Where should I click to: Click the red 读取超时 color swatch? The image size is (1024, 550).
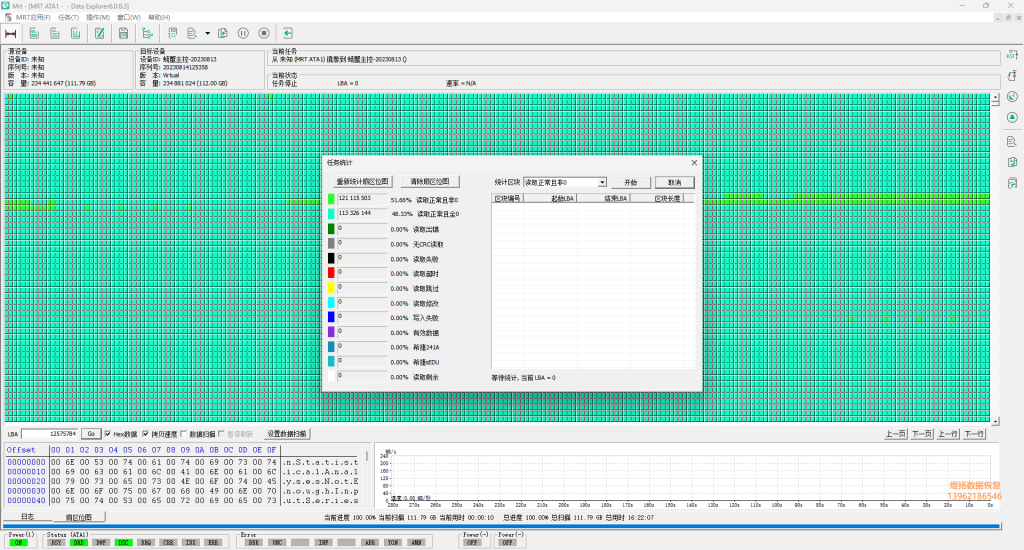tap(331, 272)
